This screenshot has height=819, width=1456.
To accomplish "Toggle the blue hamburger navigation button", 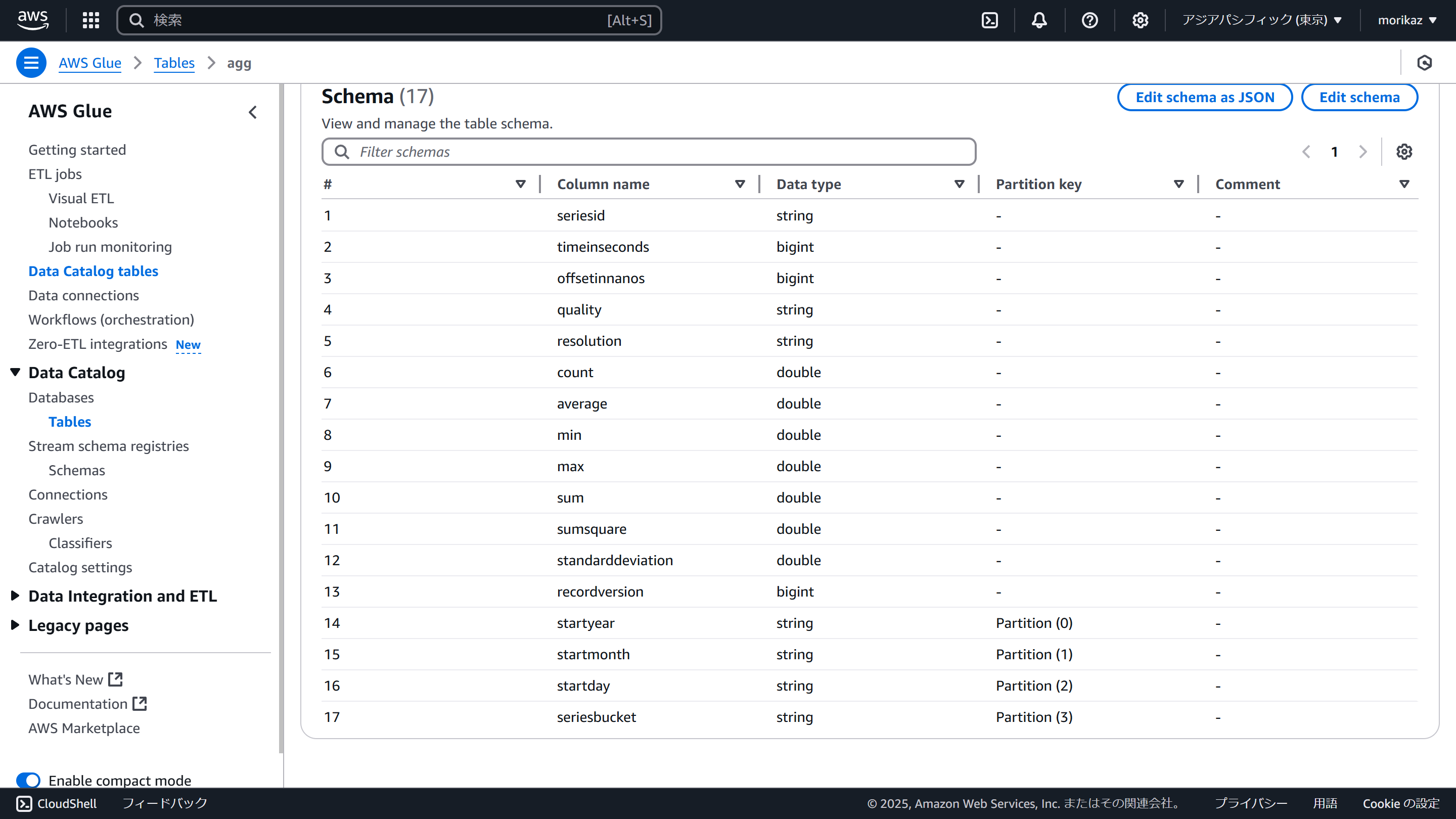I will [31, 63].
